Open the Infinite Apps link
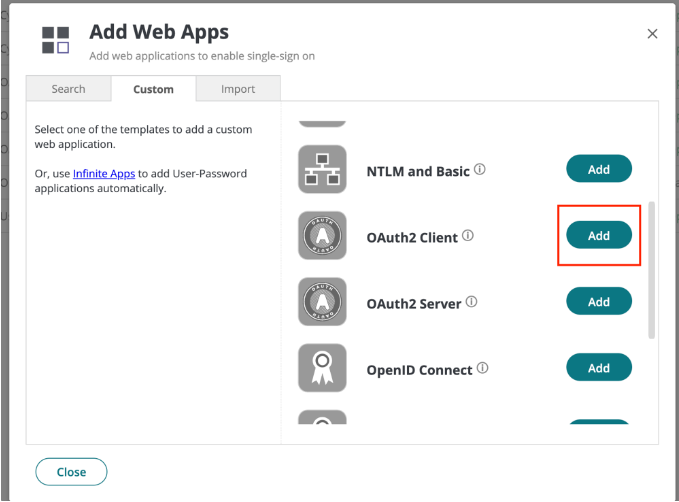The image size is (679, 502). (x=104, y=174)
